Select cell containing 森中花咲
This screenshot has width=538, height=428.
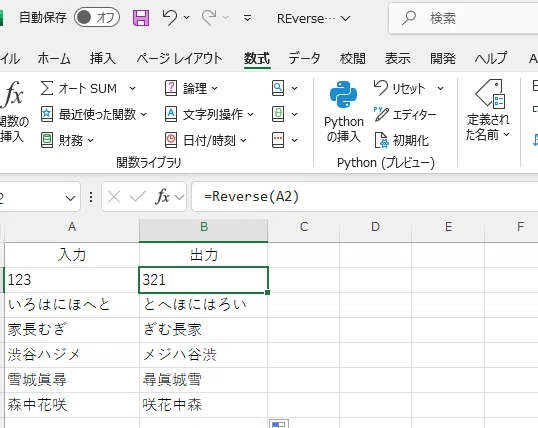tap(72, 405)
